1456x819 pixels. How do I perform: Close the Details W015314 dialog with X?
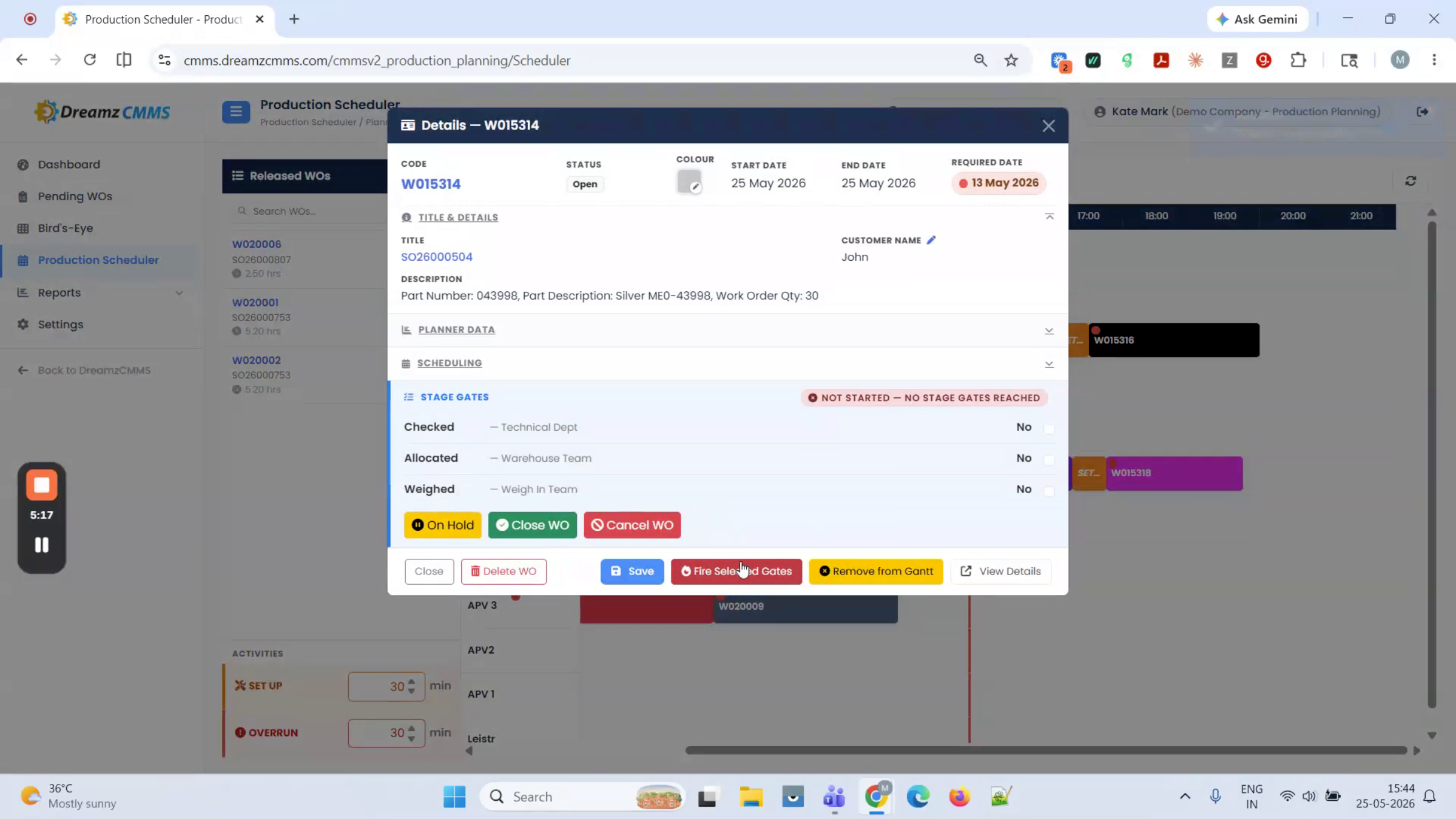point(1048,126)
